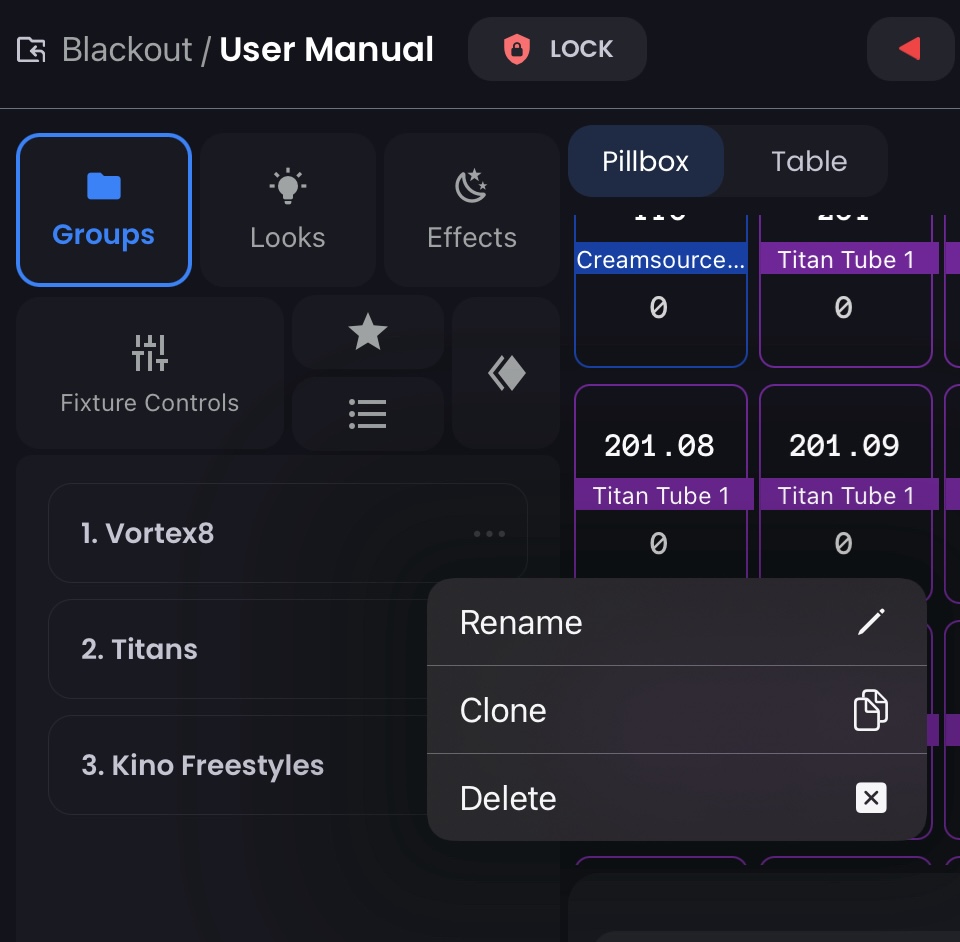Click the X icon beside Delete
This screenshot has width=960, height=942.
pos(870,797)
